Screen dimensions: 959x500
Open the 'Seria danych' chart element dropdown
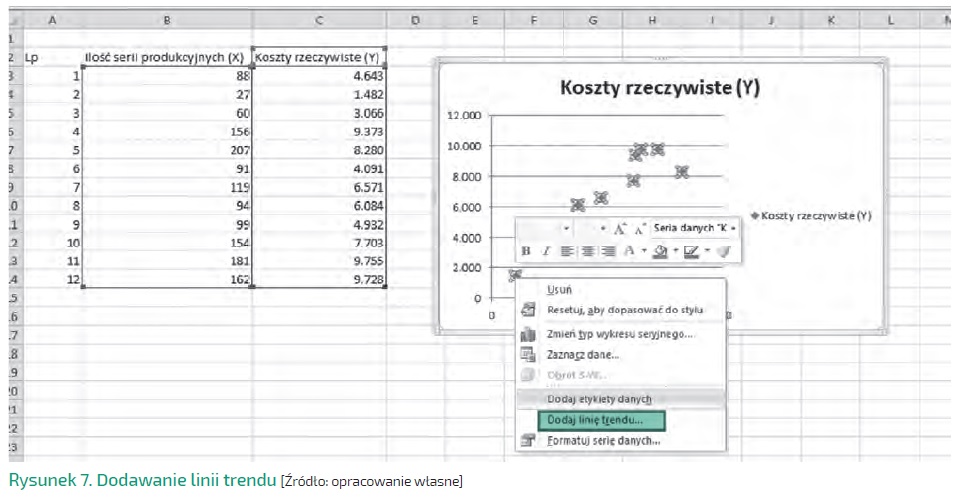(x=694, y=228)
